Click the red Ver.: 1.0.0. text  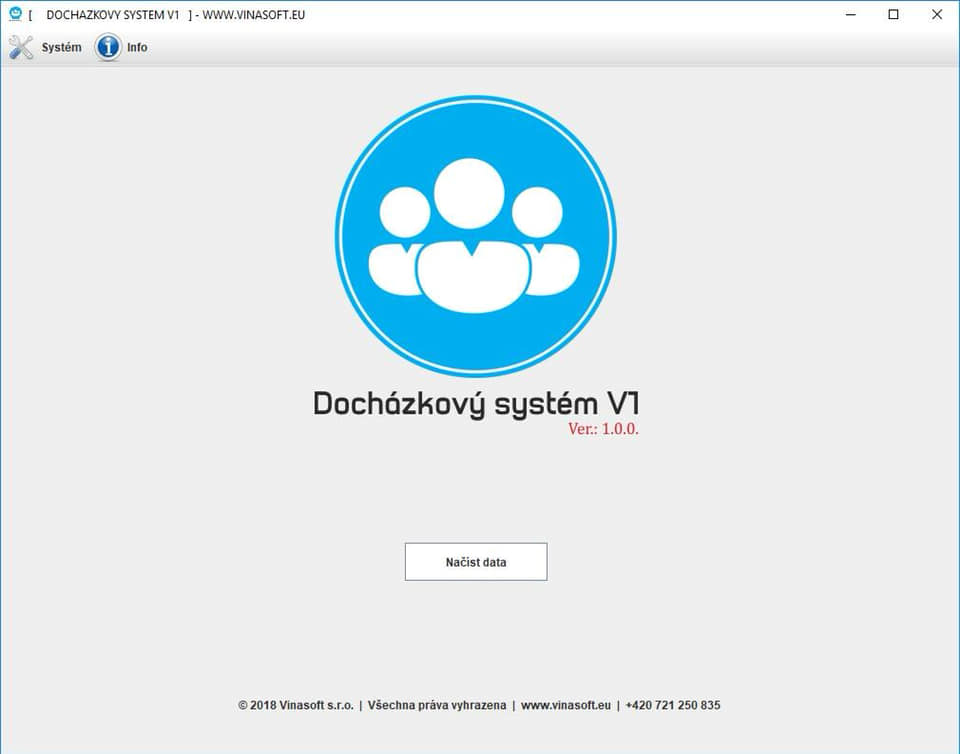pos(603,429)
